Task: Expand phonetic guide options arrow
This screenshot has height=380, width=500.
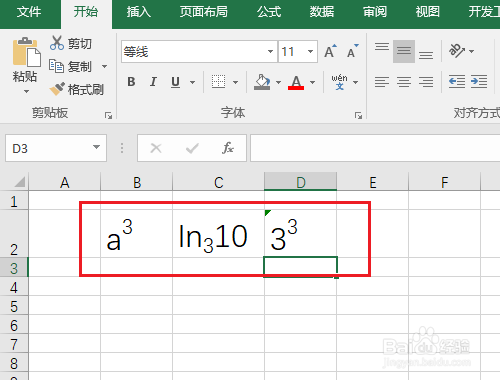Action: click(x=355, y=82)
